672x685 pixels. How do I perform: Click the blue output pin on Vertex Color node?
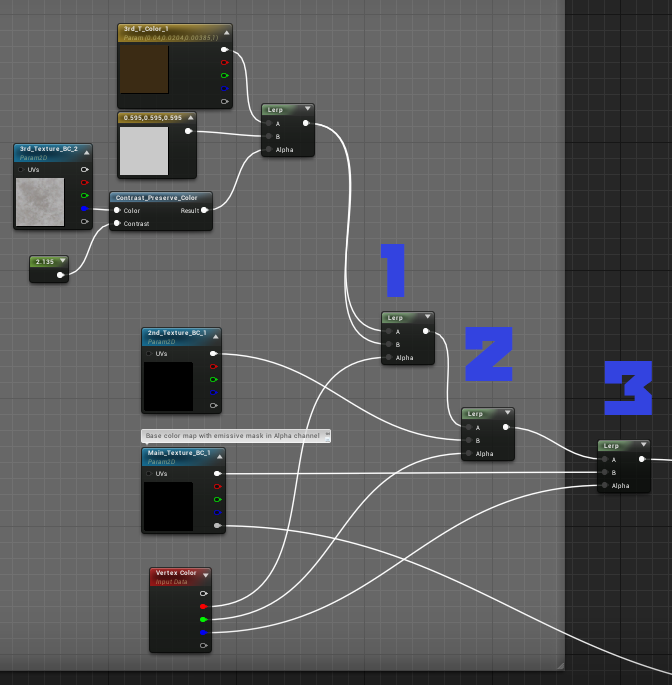pos(203,632)
